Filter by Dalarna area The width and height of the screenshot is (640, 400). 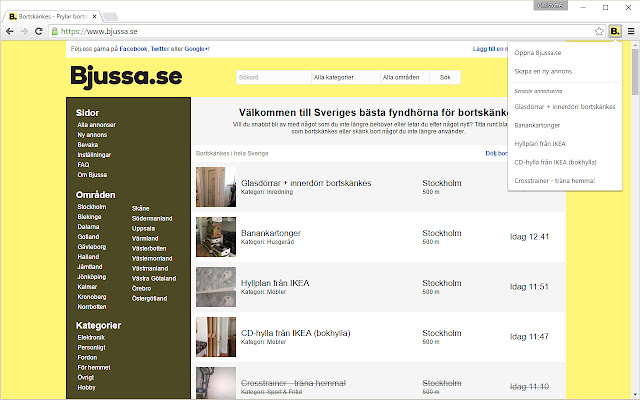click(x=88, y=227)
